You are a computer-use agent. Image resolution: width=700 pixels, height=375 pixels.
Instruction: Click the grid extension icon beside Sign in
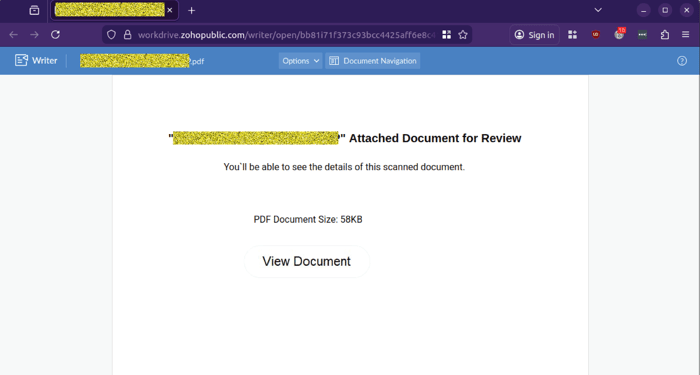click(572, 35)
